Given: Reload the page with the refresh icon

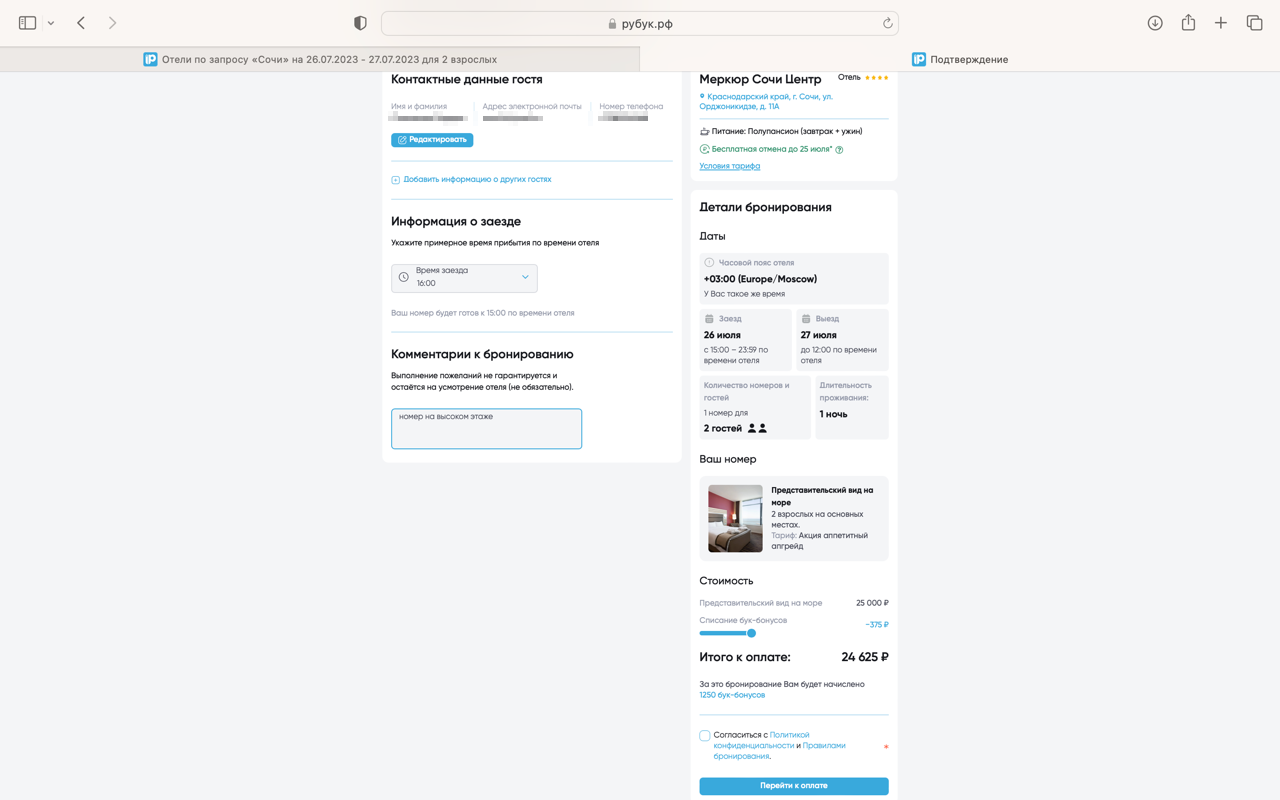Looking at the screenshot, I should [887, 23].
